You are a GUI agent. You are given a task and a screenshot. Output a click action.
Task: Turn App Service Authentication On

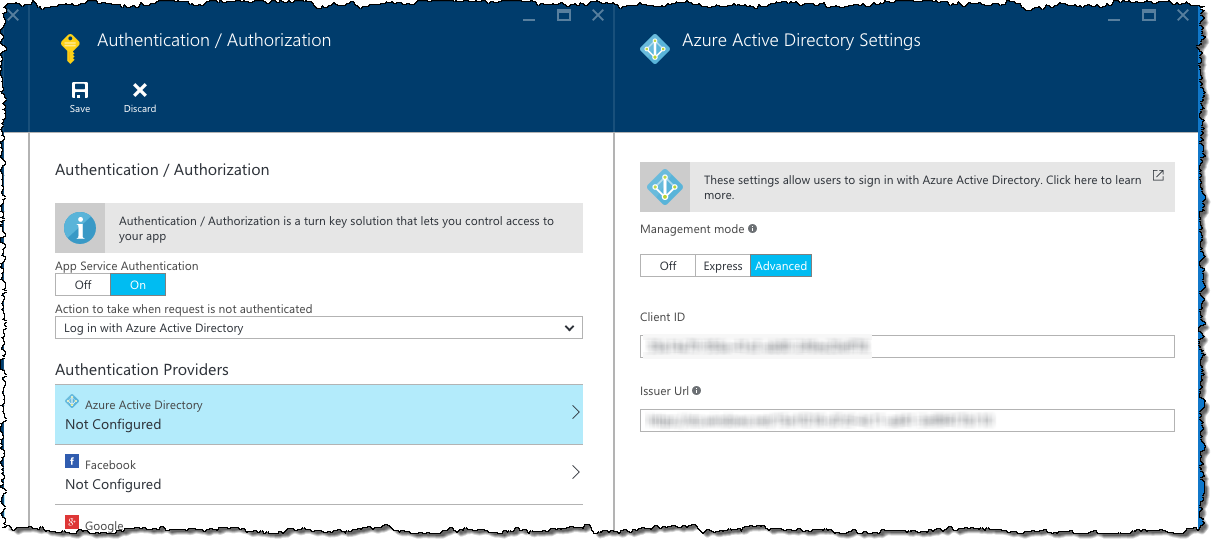(x=138, y=285)
